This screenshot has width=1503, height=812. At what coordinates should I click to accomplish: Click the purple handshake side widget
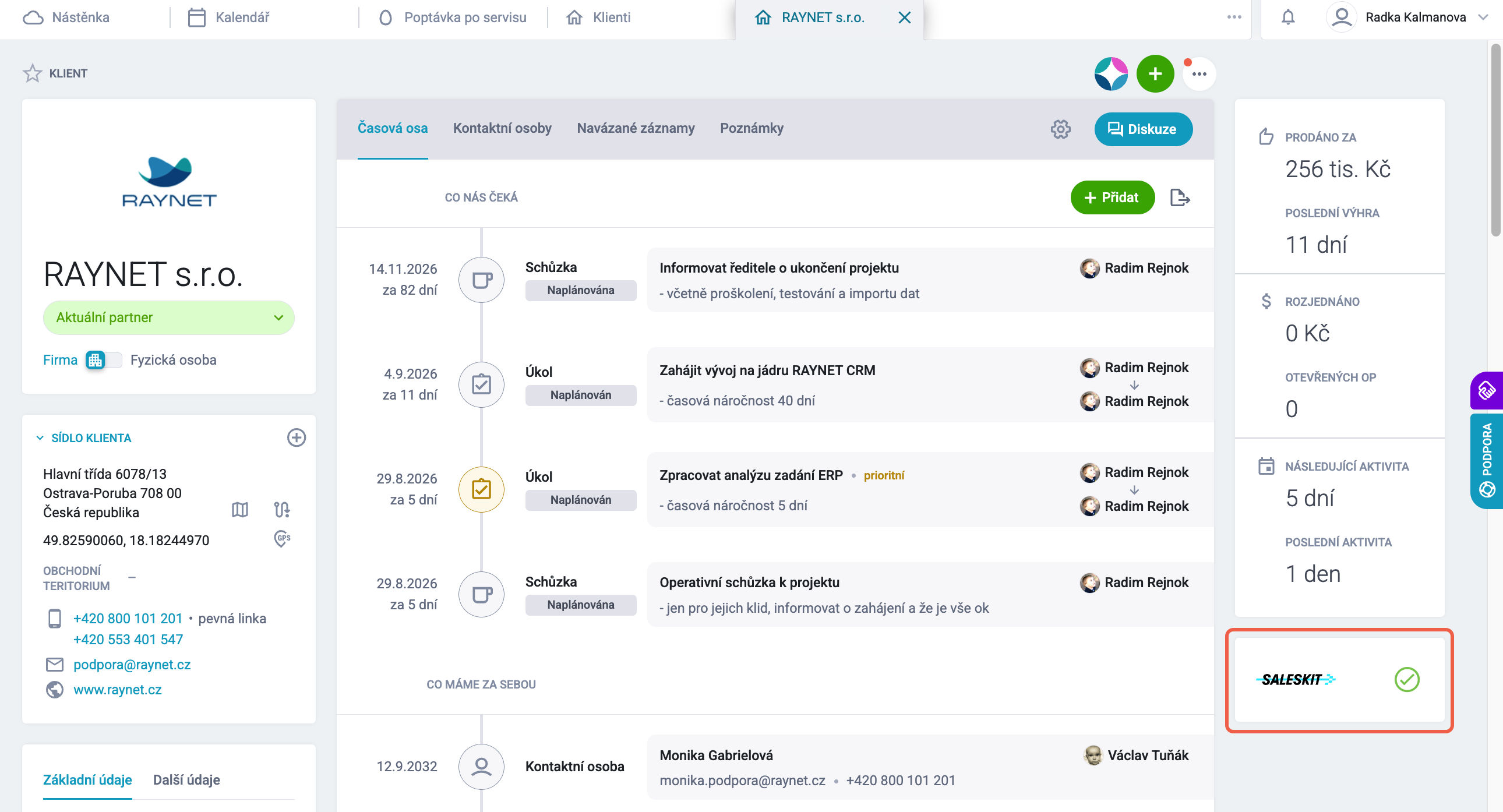pyautogui.click(x=1487, y=390)
